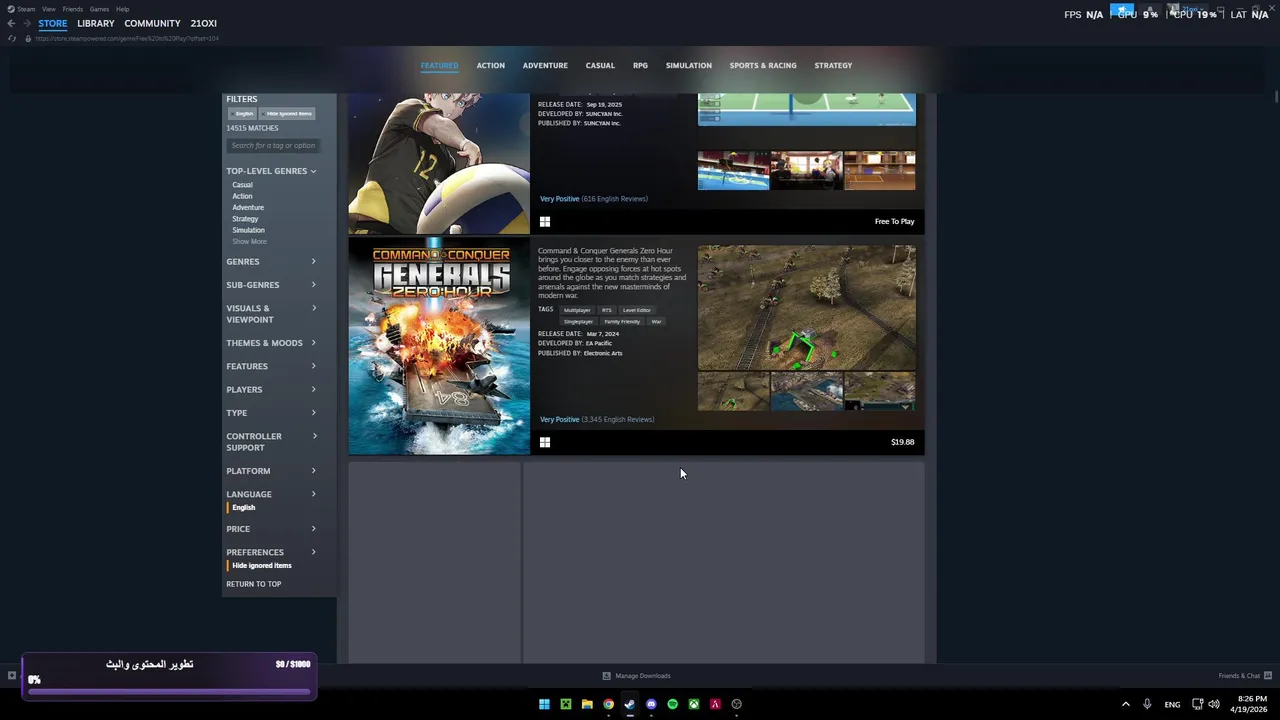The width and height of the screenshot is (1280, 720).
Task: Open Electronic Arts publisher link
Action: (603, 353)
